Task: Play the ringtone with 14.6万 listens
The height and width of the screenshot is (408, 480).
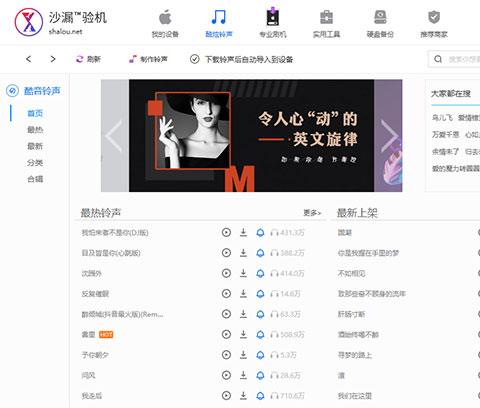Action: tap(226, 294)
